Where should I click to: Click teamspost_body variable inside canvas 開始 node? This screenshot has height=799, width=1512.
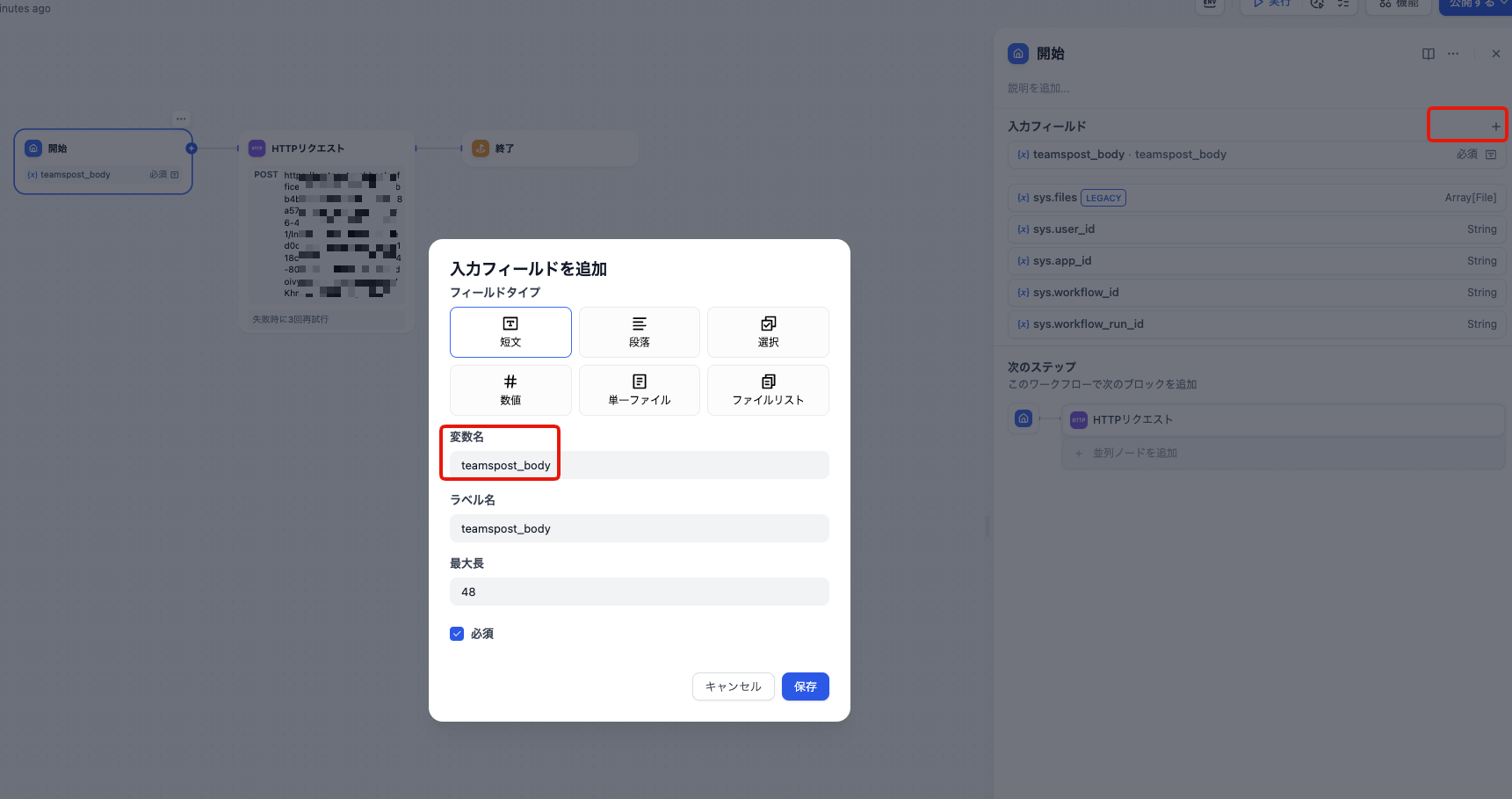pyautogui.click(x=104, y=175)
